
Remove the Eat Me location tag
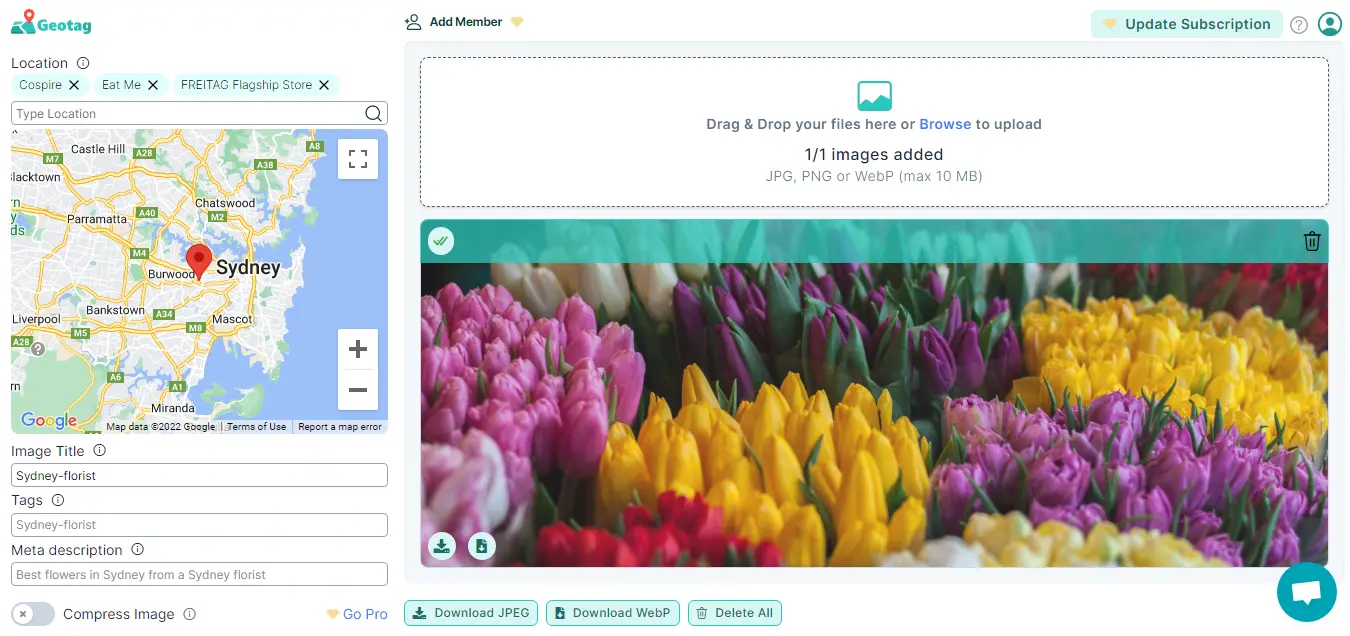(x=153, y=85)
